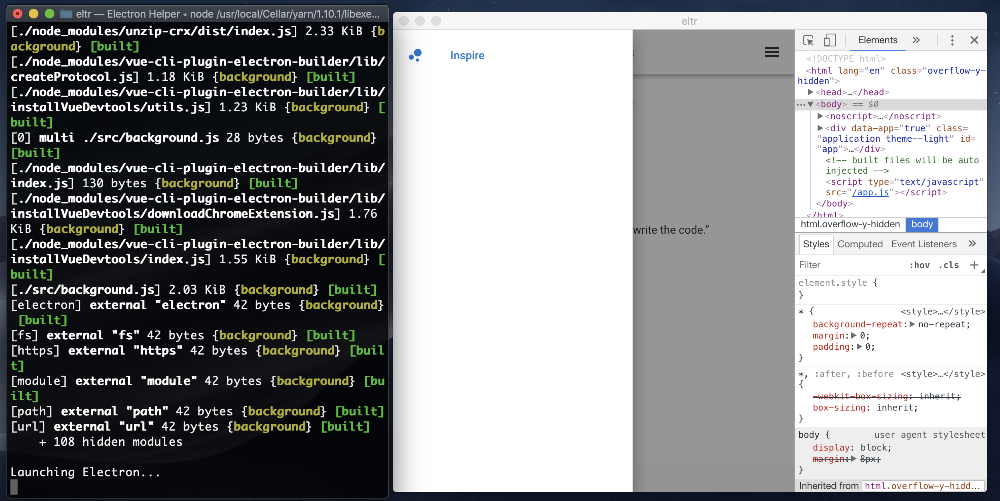Image resolution: width=1000 pixels, height=501 pixels.
Task: Activate the DevTools inspect-element picker icon
Action: point(808,40)
